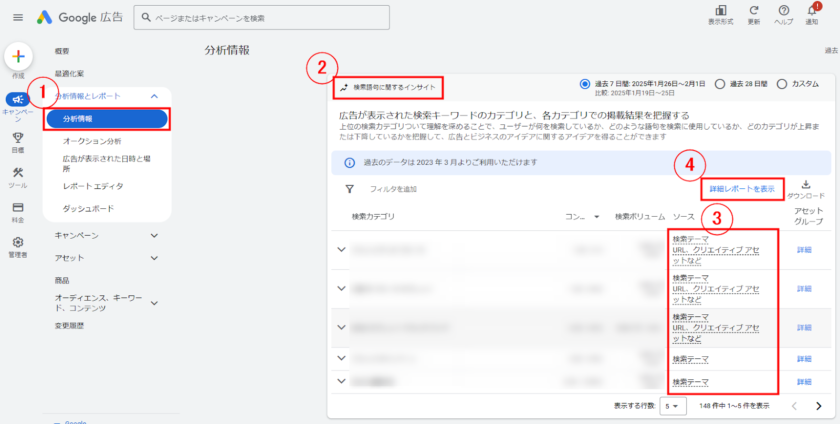The image size is (840, 424).
Task: Open the Campaigns megaphone icon in sidebar
Action: 18,99
